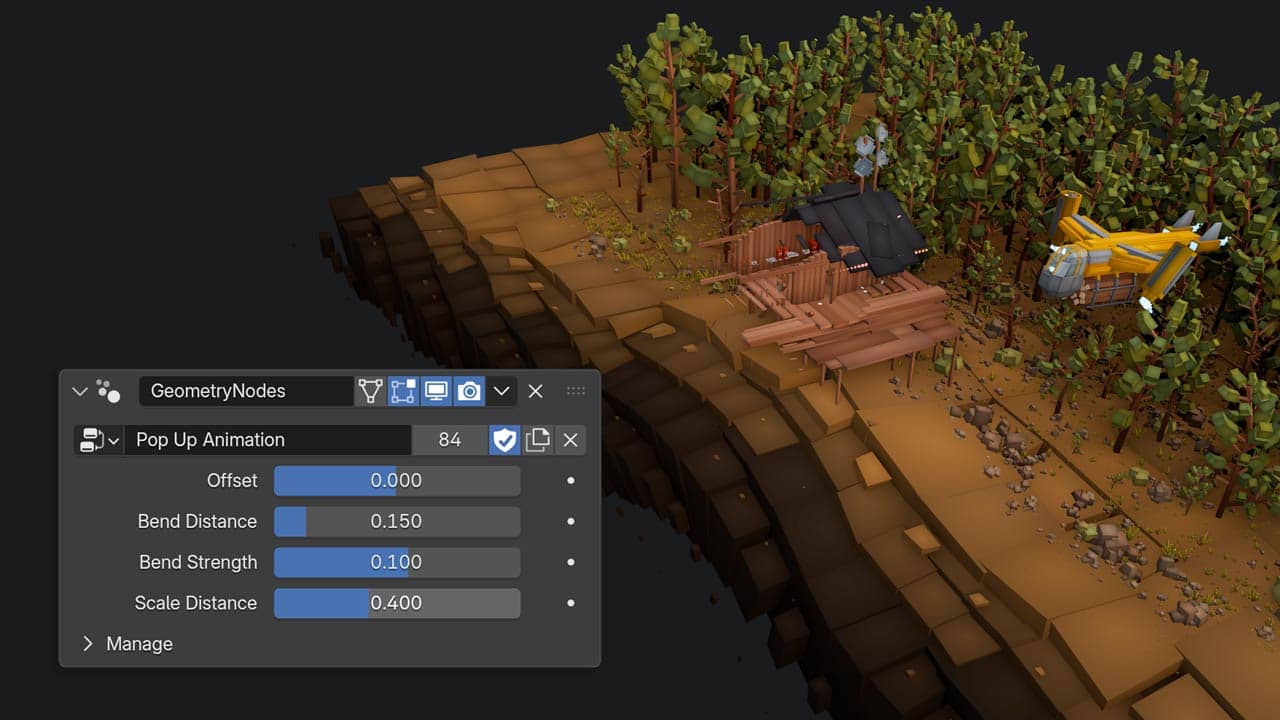Viewport: 1280px width, 720px height.
Task: Toggle the On Cage vertex display icon
Action: [x=370, y=391]
